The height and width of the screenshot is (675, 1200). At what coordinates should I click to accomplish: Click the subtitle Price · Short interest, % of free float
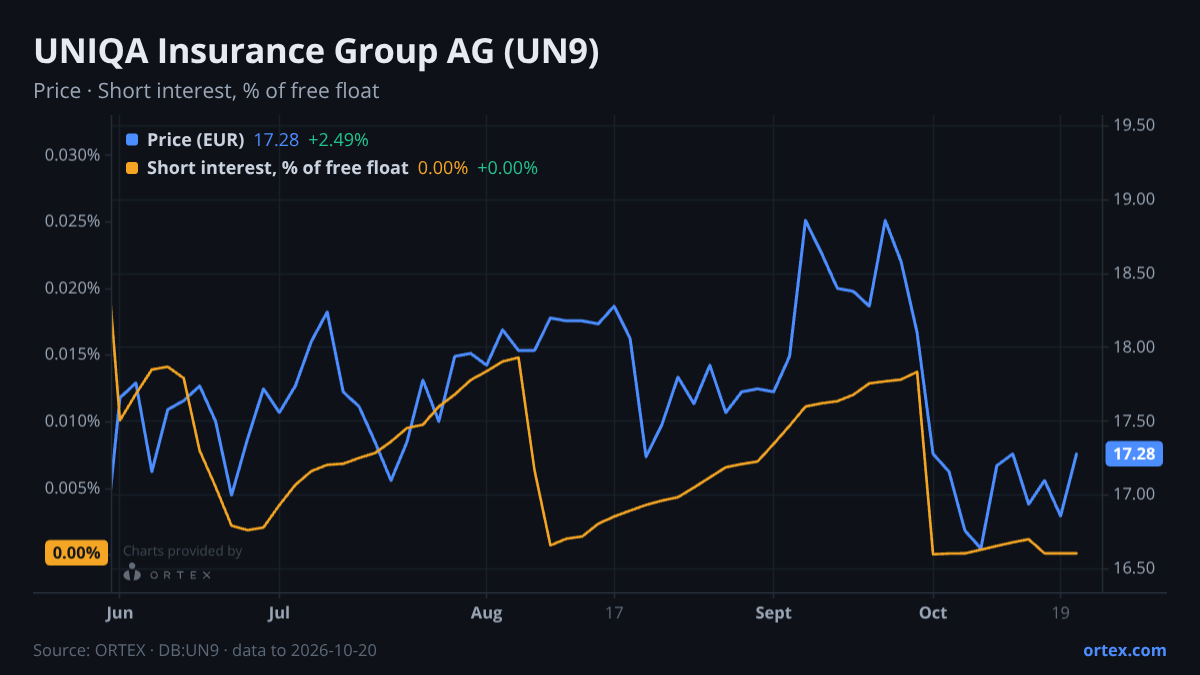pos(206,91)
